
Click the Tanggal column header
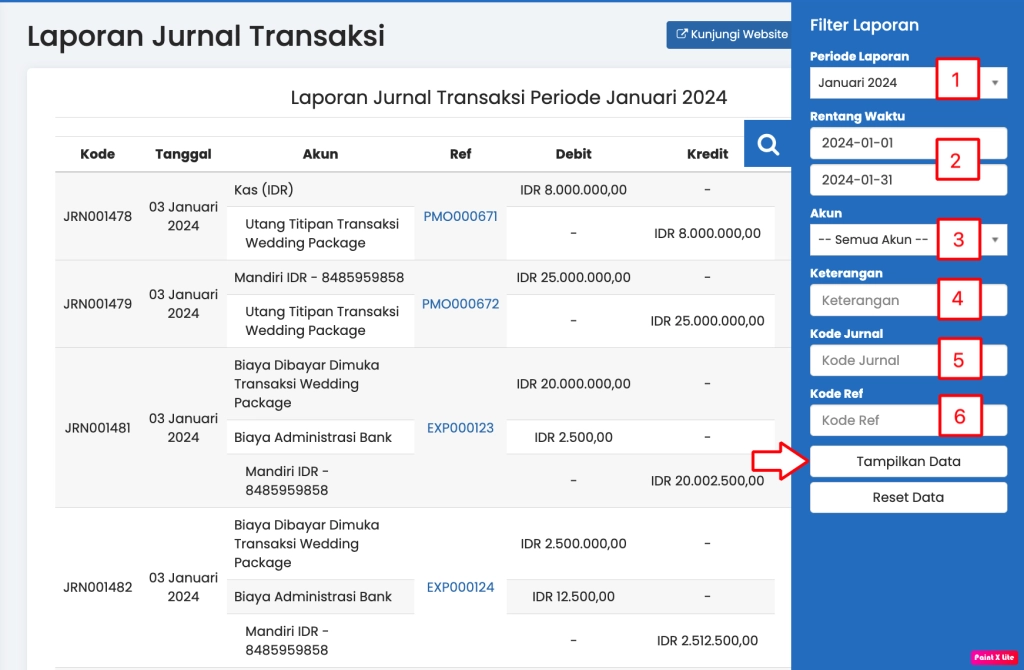[183, 154]
